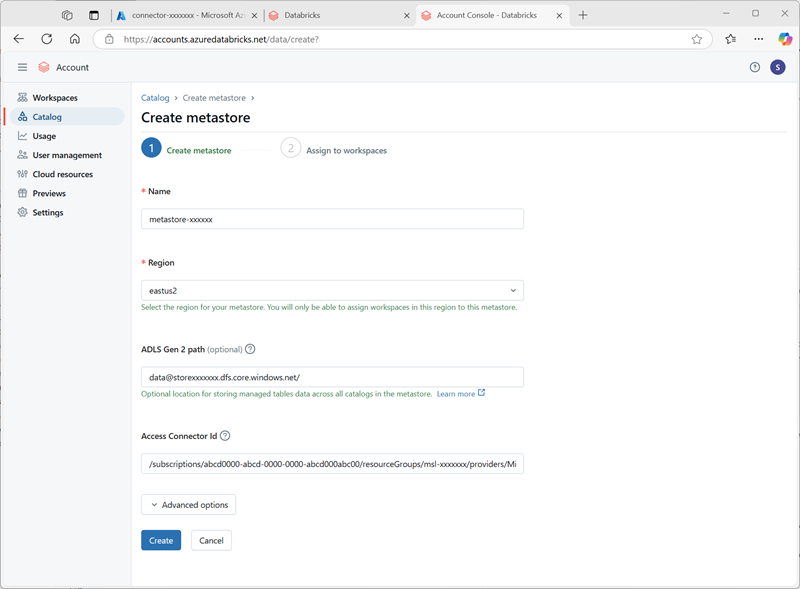This screenshot has width=800, height=589.
Task: Open Previews in the sidebar
Action: point(67,193)
